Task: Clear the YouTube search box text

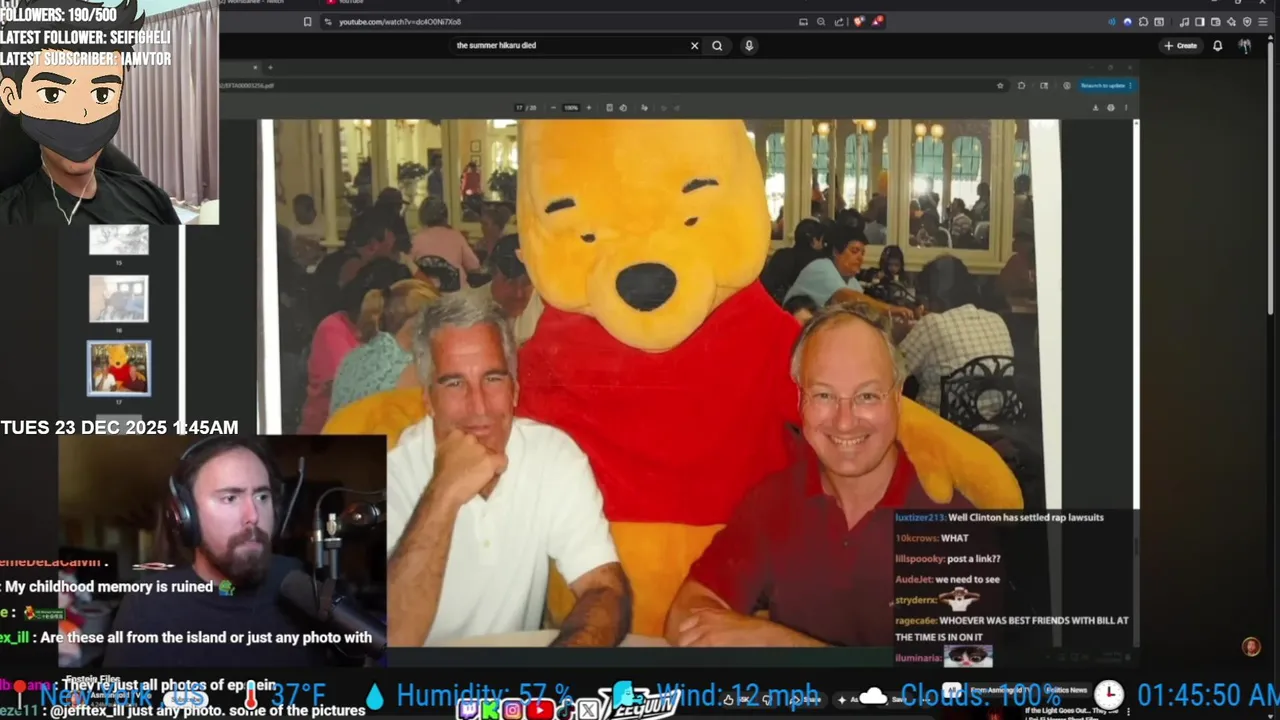Action: point(694,45)
